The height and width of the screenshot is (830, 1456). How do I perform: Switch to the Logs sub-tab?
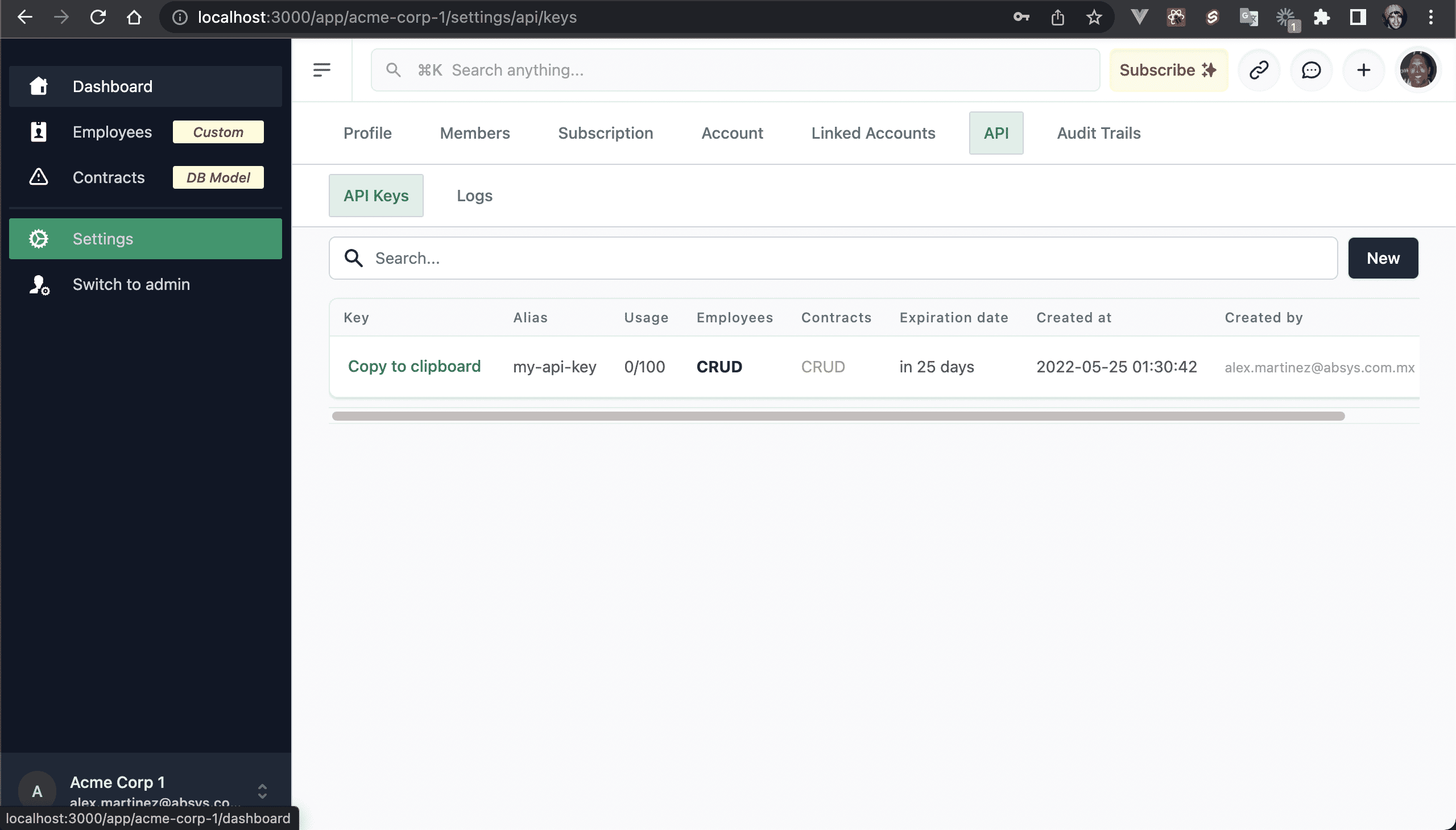(474, 196)
